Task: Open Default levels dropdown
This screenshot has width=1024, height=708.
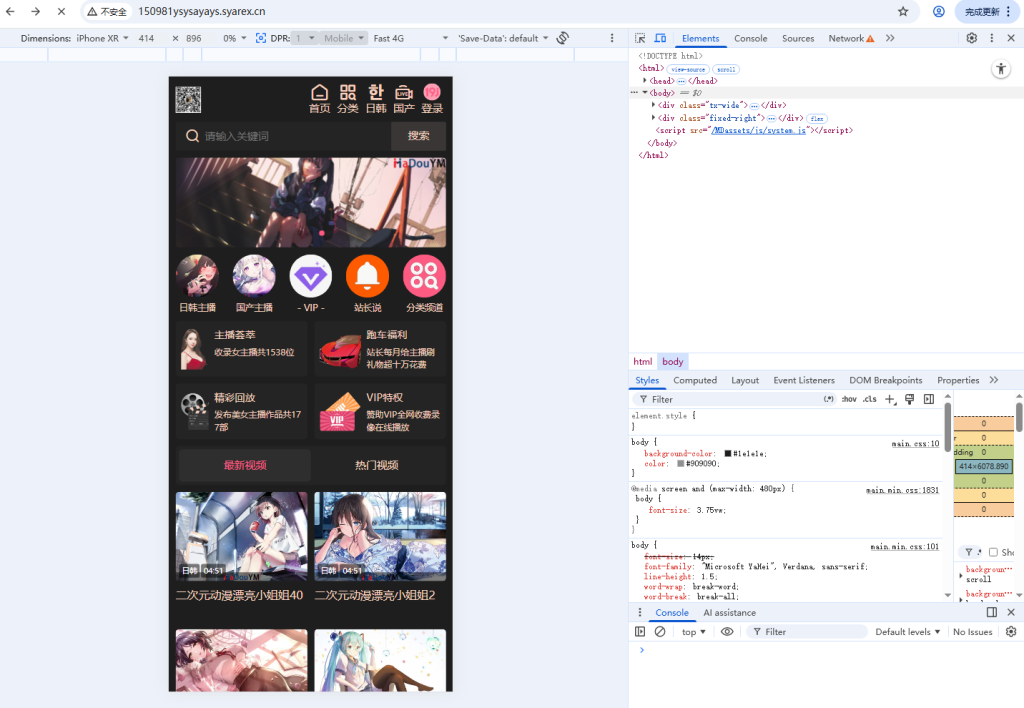Action: point(908,632)
